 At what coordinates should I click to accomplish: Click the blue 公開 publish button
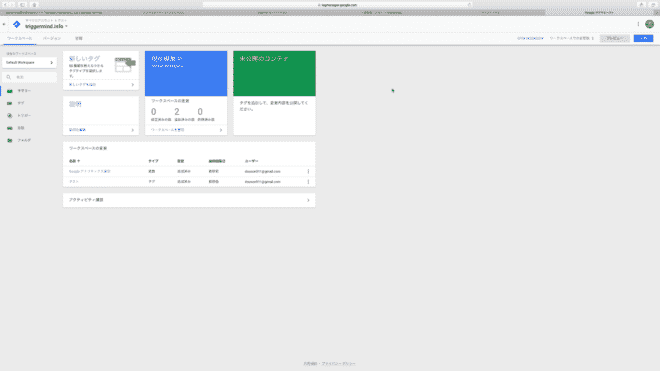pyautogui.click(x=643, y=38)
